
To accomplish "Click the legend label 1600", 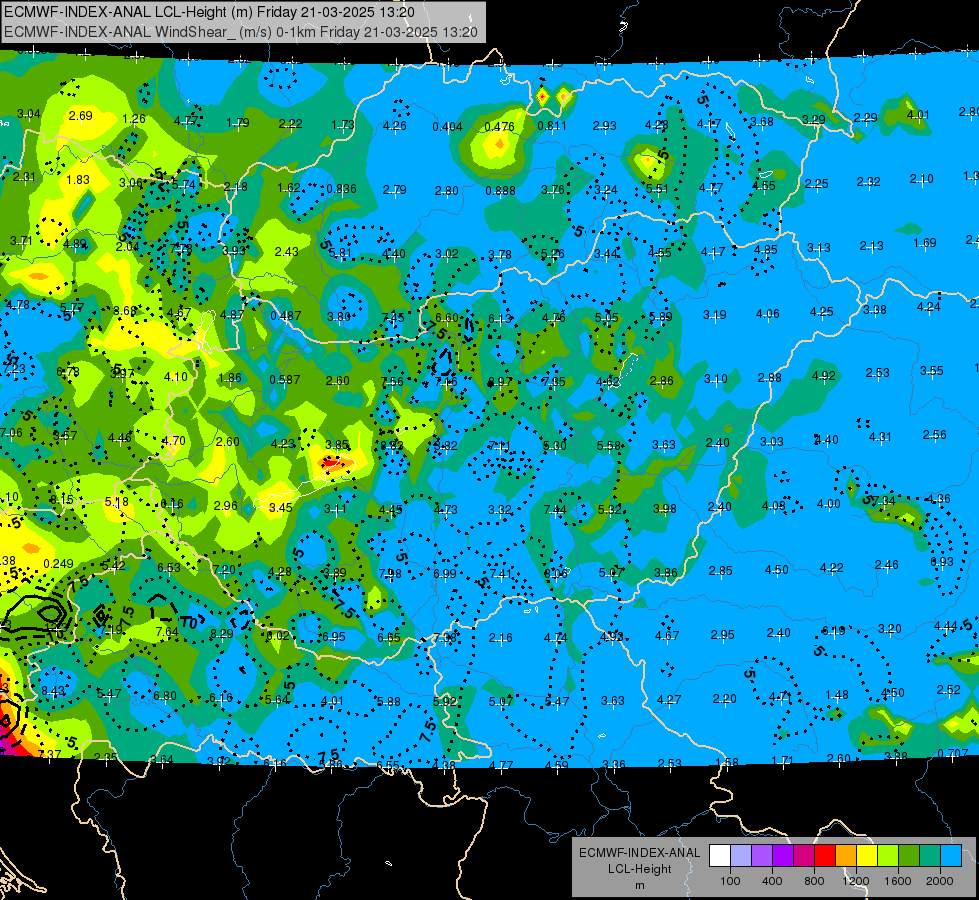I will coord(898,881).
